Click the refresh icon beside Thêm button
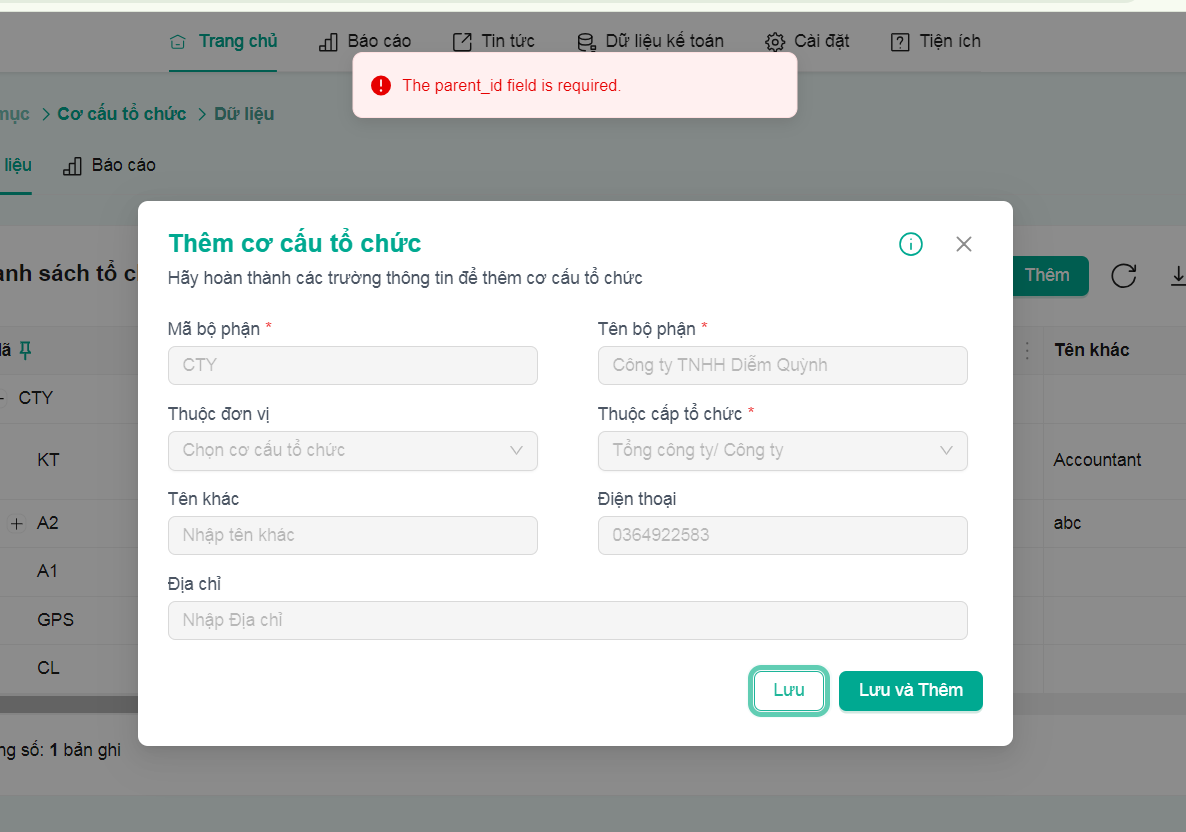 (1123, 276)
